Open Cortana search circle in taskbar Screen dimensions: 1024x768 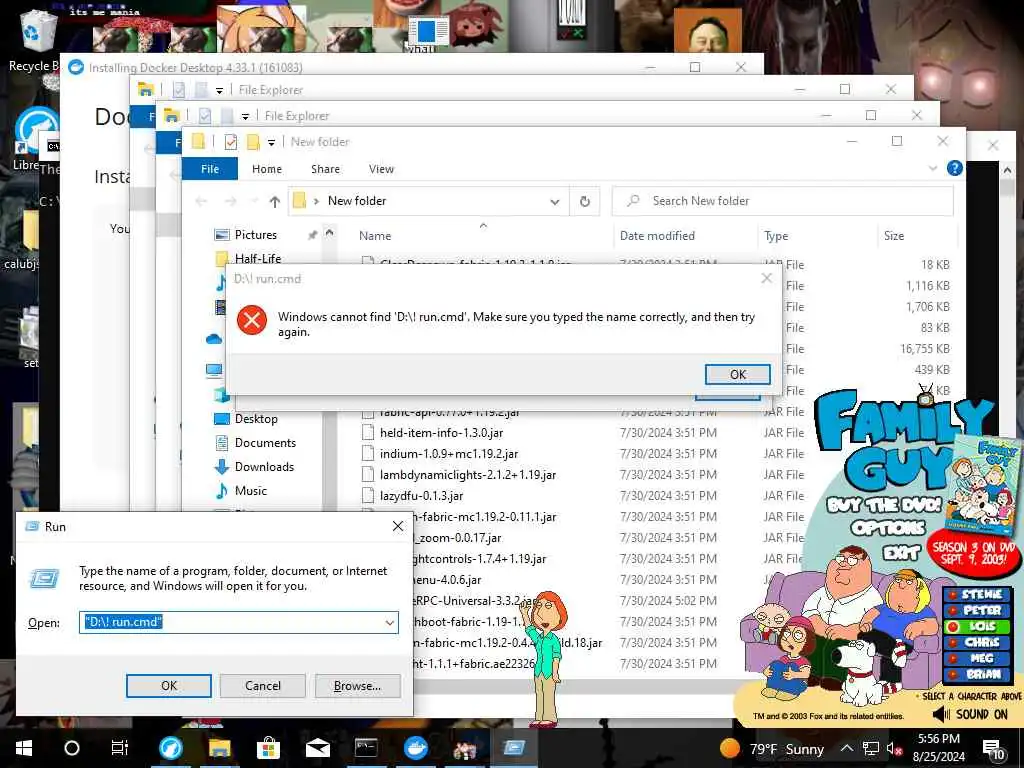(x=72, y=748)
